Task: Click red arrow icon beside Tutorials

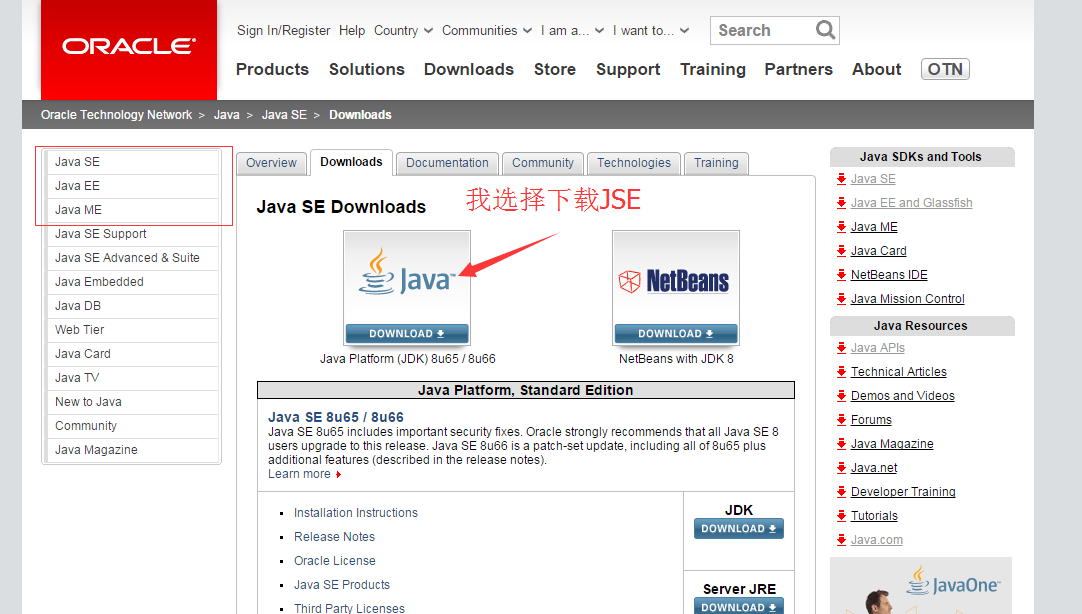Action: tap(841, 515)
